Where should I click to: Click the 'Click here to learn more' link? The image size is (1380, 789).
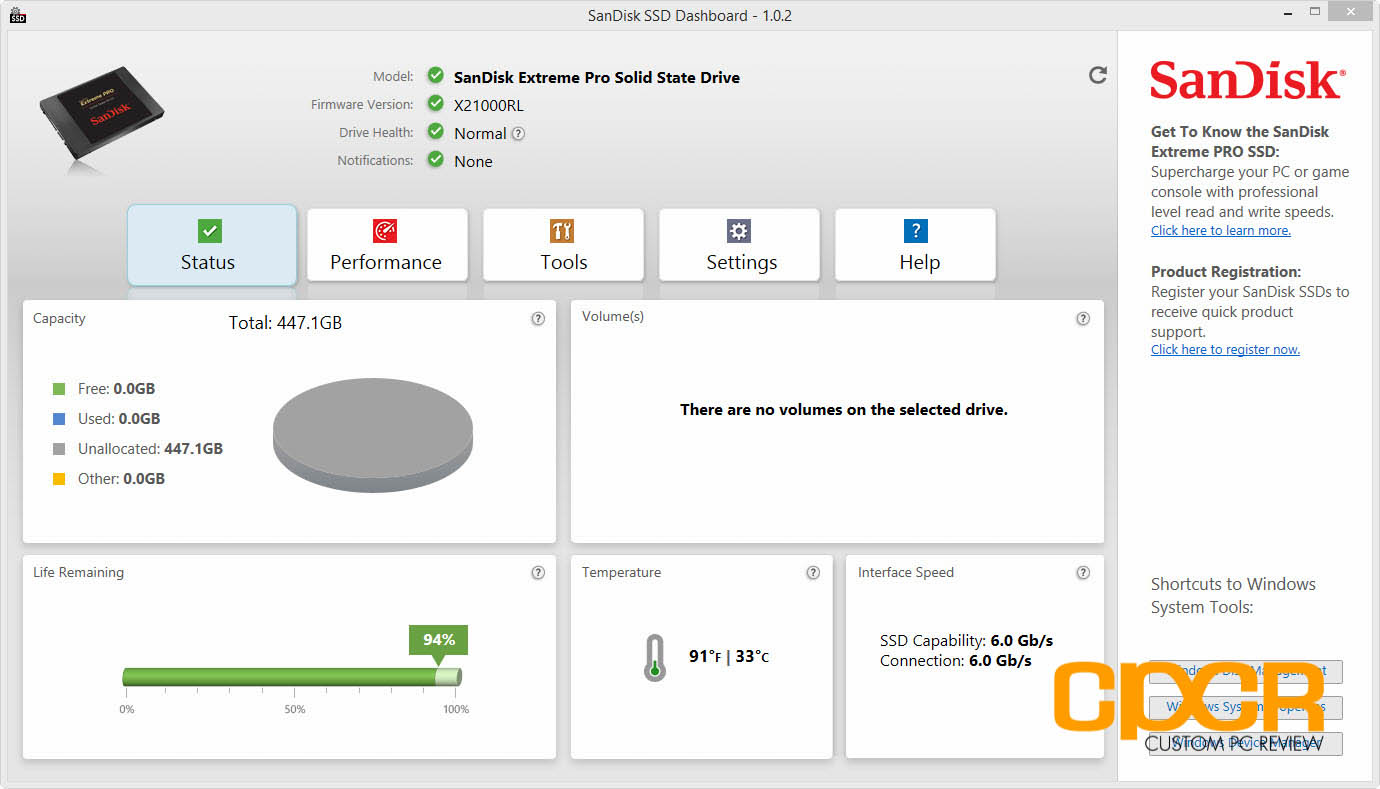click(1220, 231)
